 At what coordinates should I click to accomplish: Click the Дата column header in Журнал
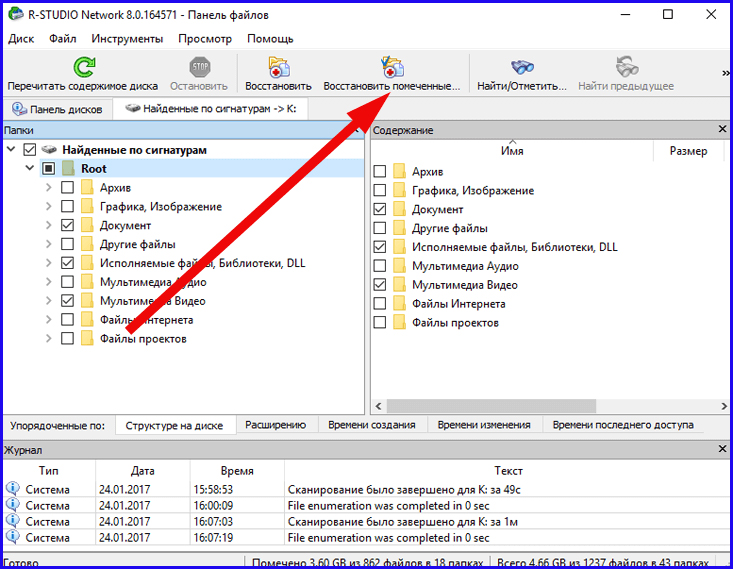[143, 470]
